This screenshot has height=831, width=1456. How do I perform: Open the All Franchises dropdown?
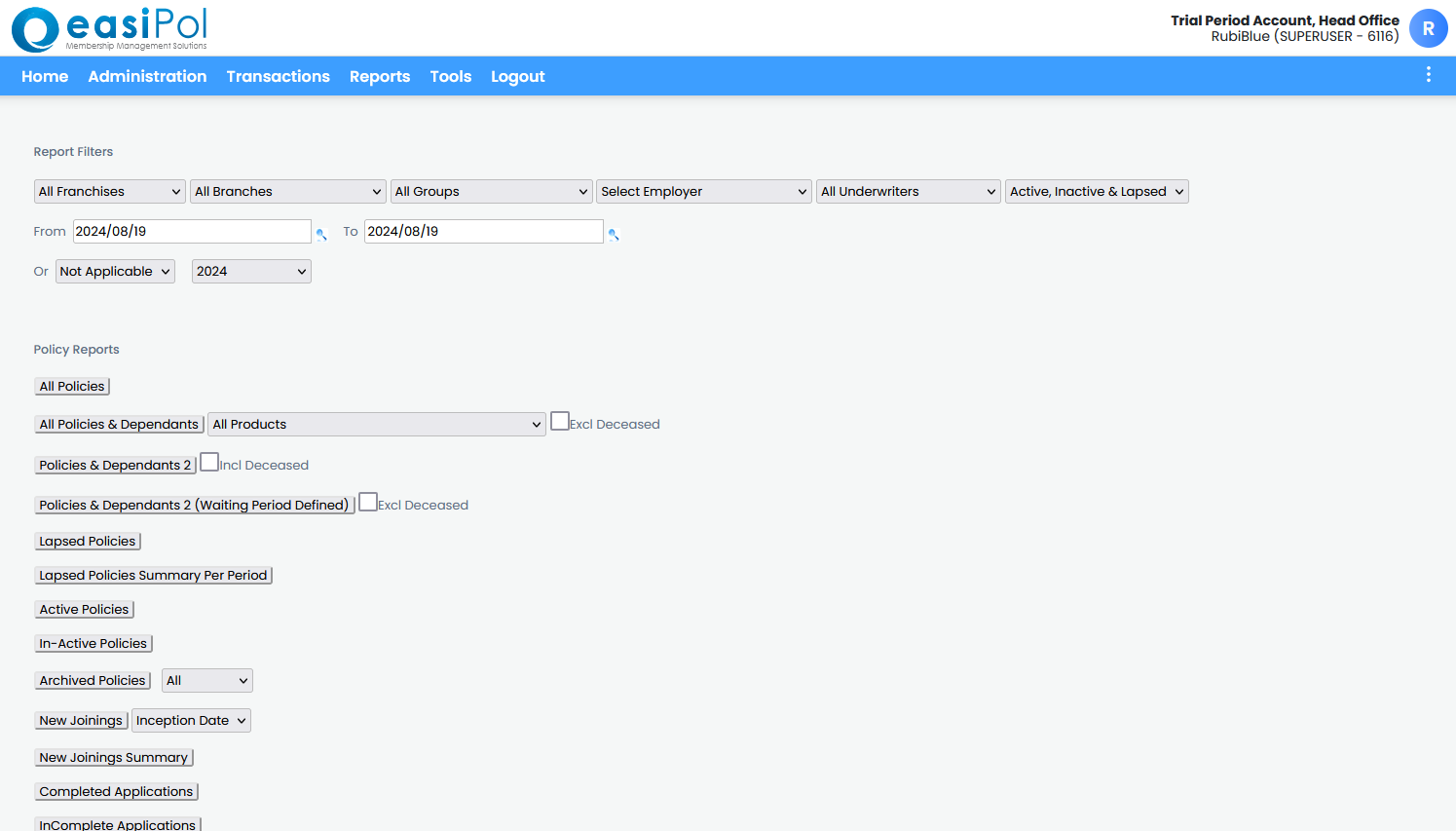(x=109, y=191)
